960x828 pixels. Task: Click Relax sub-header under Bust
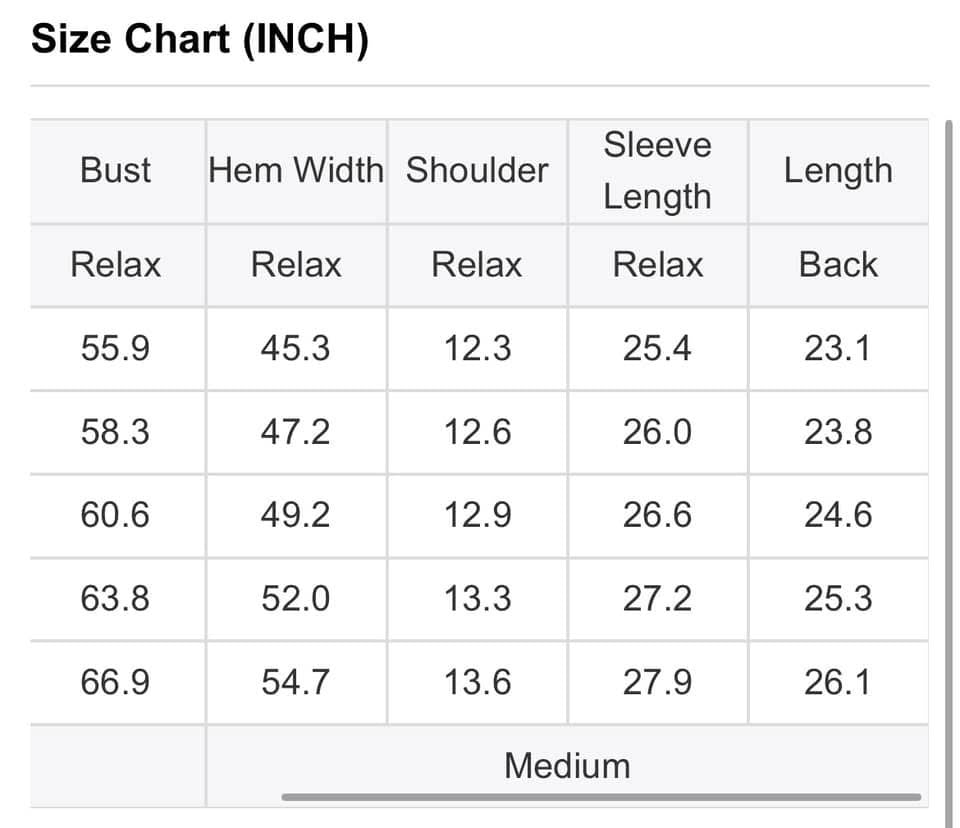tap(115, 265)
